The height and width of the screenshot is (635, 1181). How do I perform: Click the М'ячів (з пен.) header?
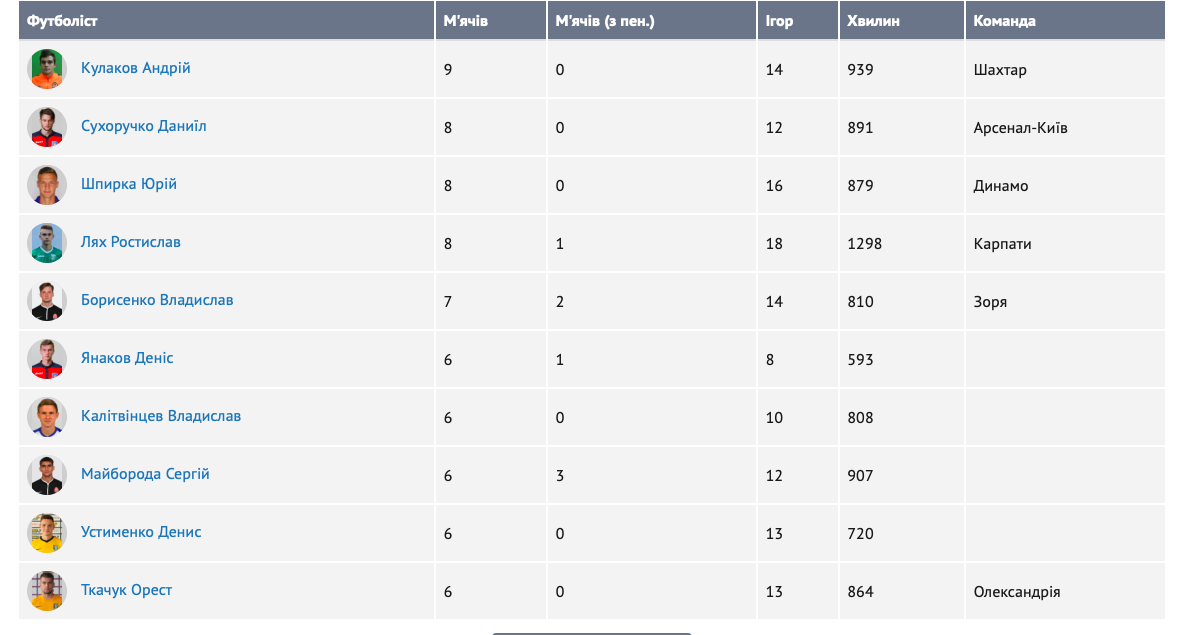tap(605, 21)
